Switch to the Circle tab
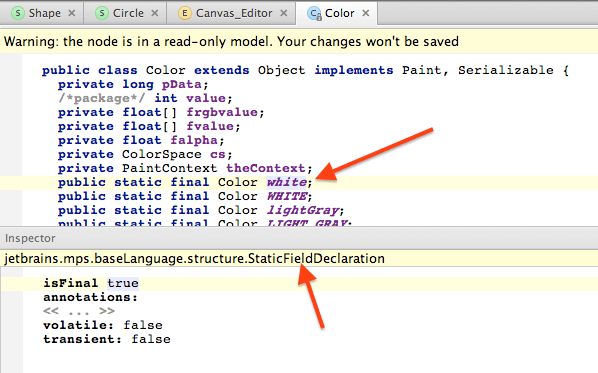This screenshot has width=598, height=373. (128, 13)
